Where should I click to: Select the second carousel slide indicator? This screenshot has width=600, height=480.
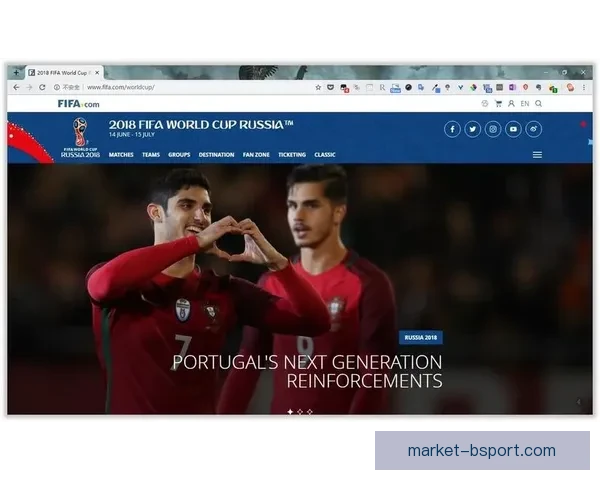tap(300, 411)
